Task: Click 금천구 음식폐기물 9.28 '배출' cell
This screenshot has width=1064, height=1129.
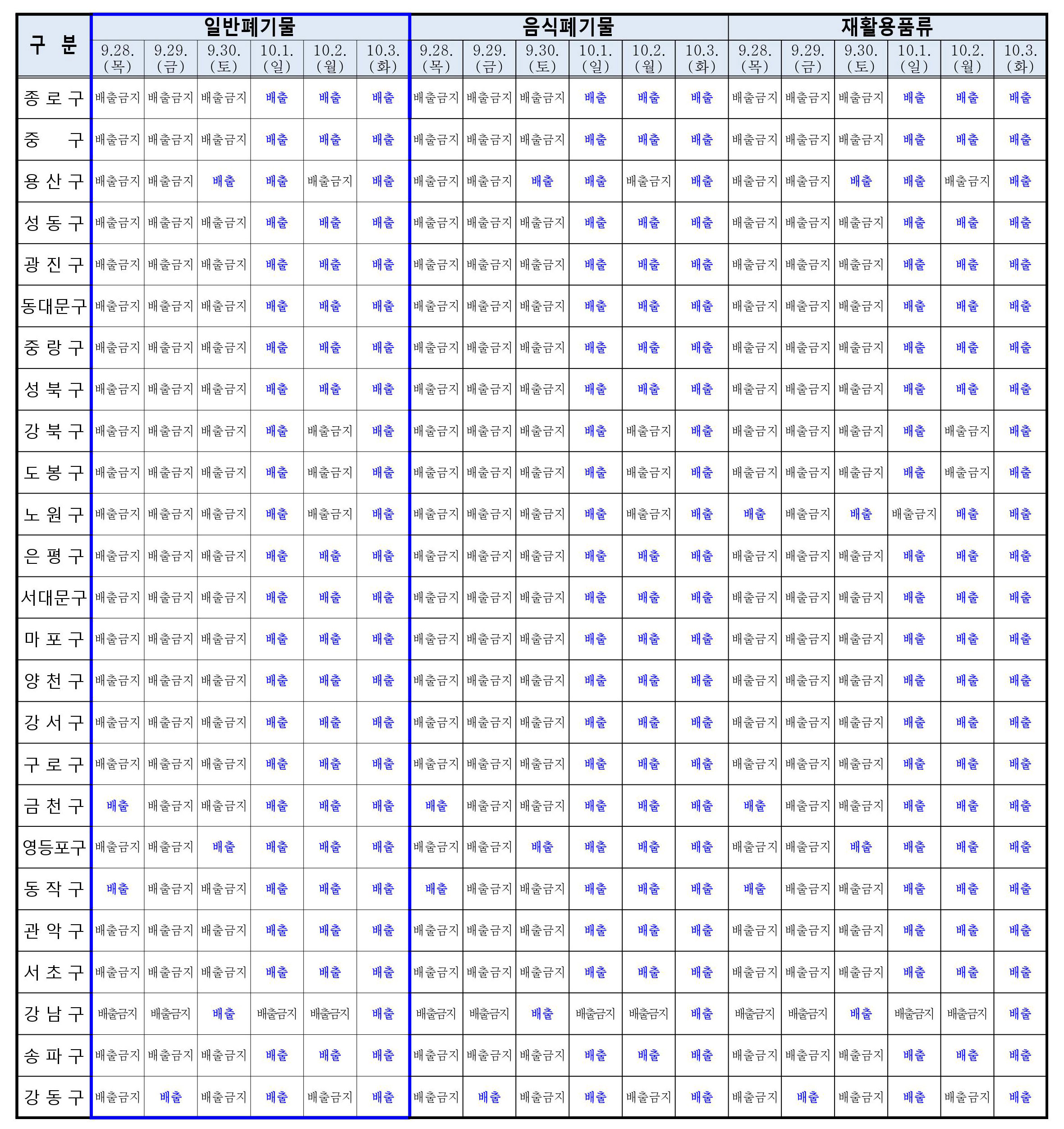Action: 436,805
